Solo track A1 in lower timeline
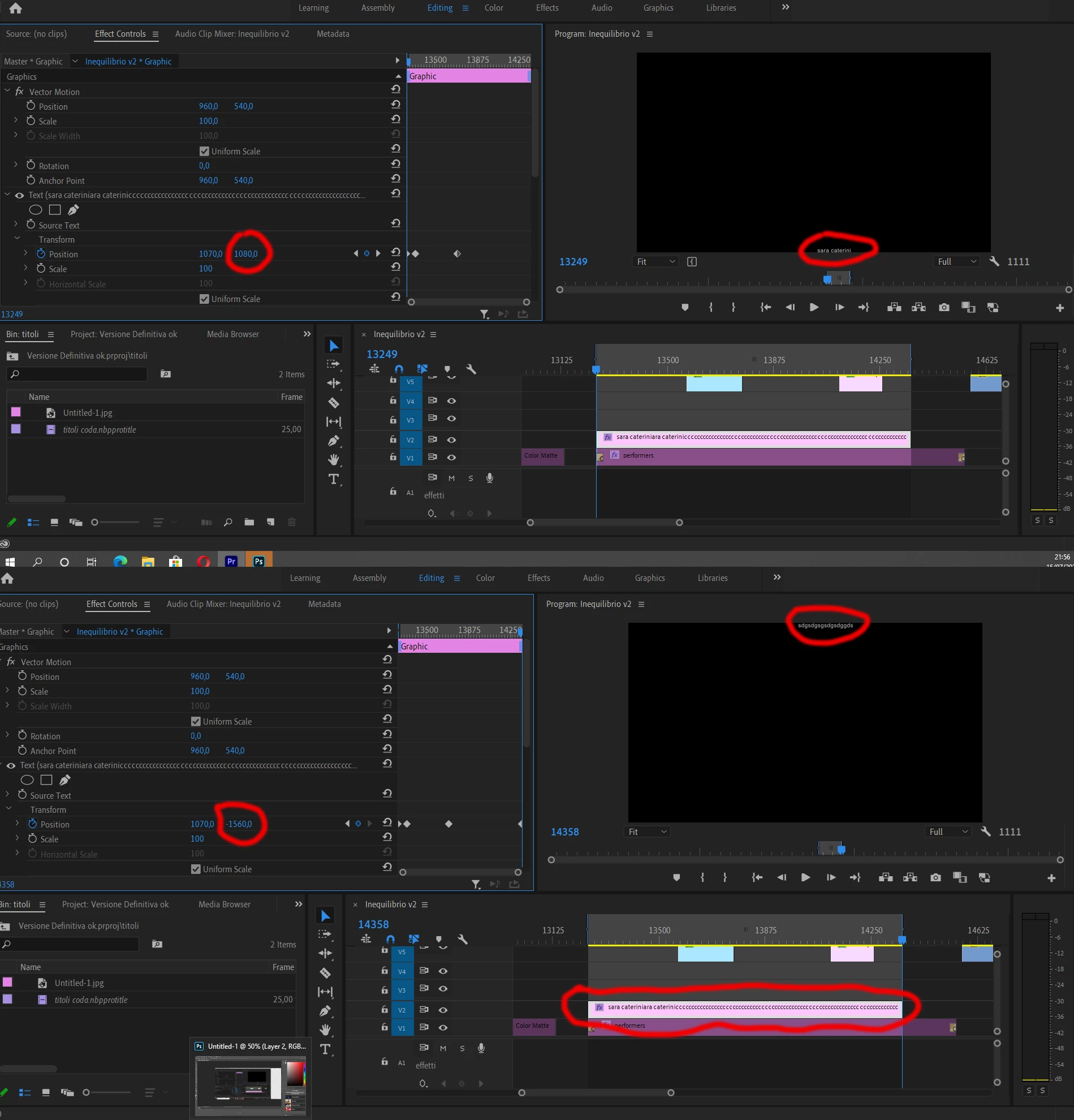 coord(462,1049)
